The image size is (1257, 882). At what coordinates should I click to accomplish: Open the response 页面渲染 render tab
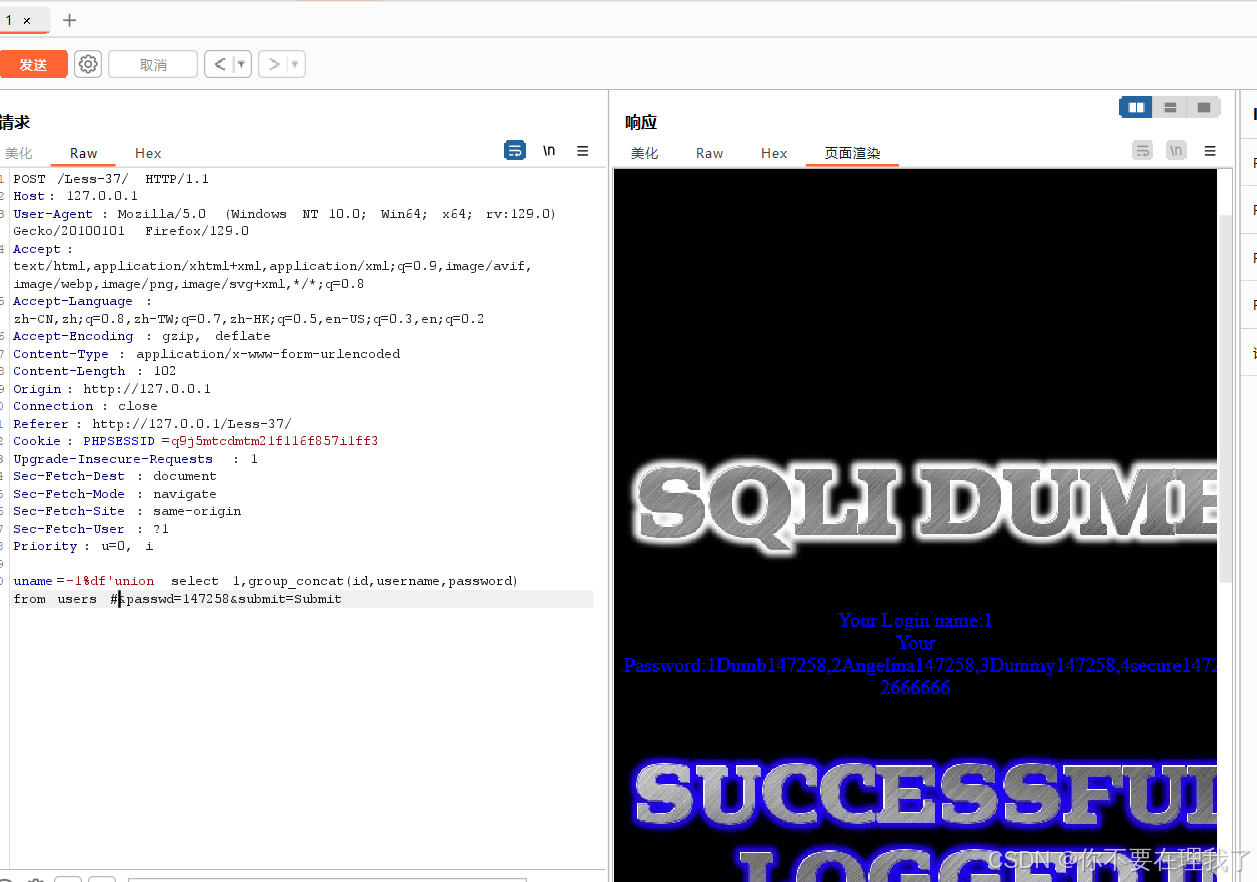point(852,153)
